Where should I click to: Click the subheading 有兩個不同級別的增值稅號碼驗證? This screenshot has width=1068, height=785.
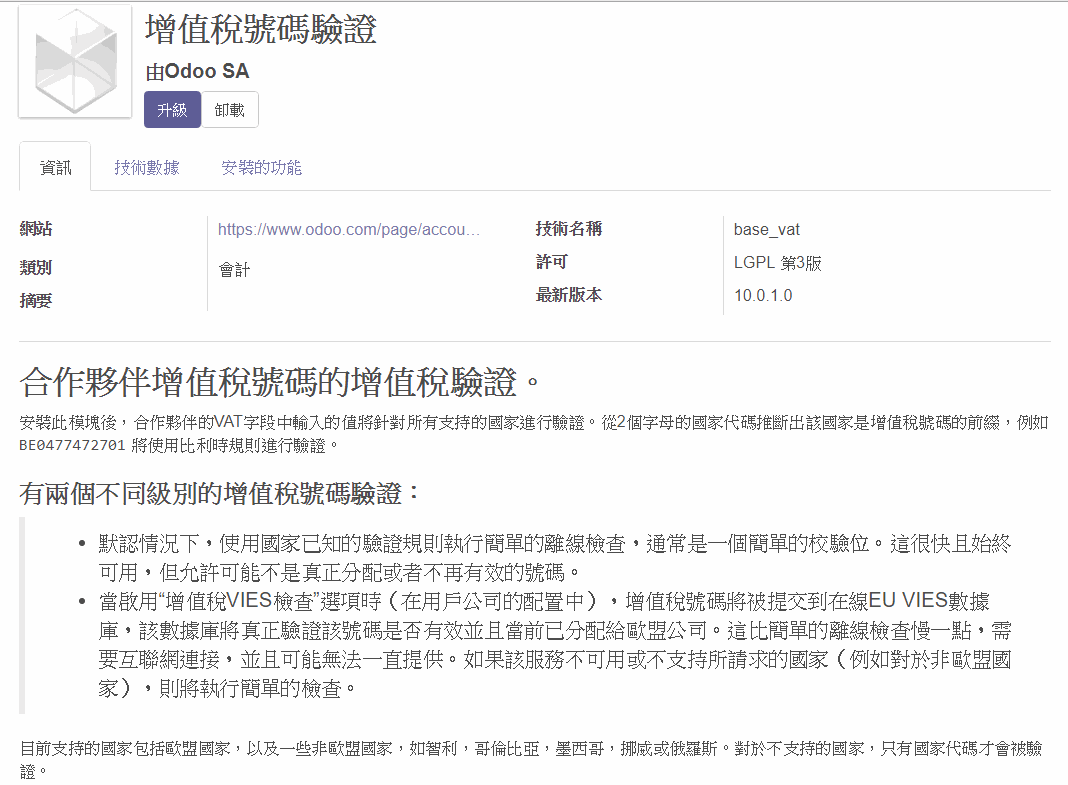(219, 494)
